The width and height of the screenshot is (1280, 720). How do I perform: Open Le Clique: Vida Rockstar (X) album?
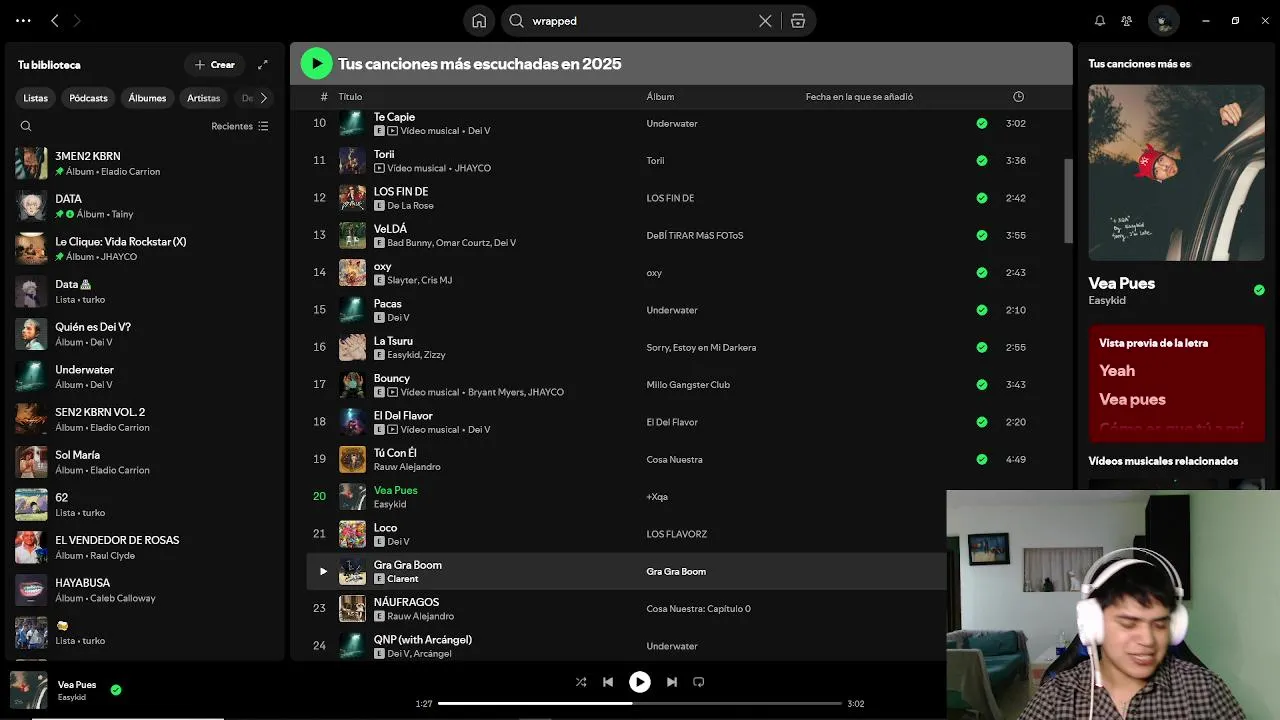coord(145,249)
